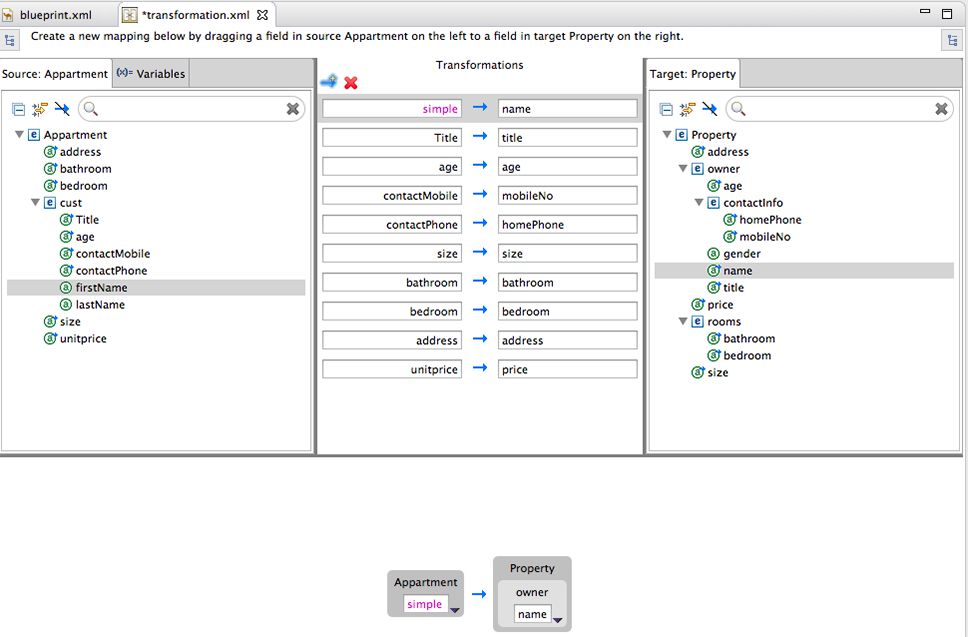Click top-left source pane toggle icon
The height and width of the screenshot is (637, 968).
[x=10, y=40]
